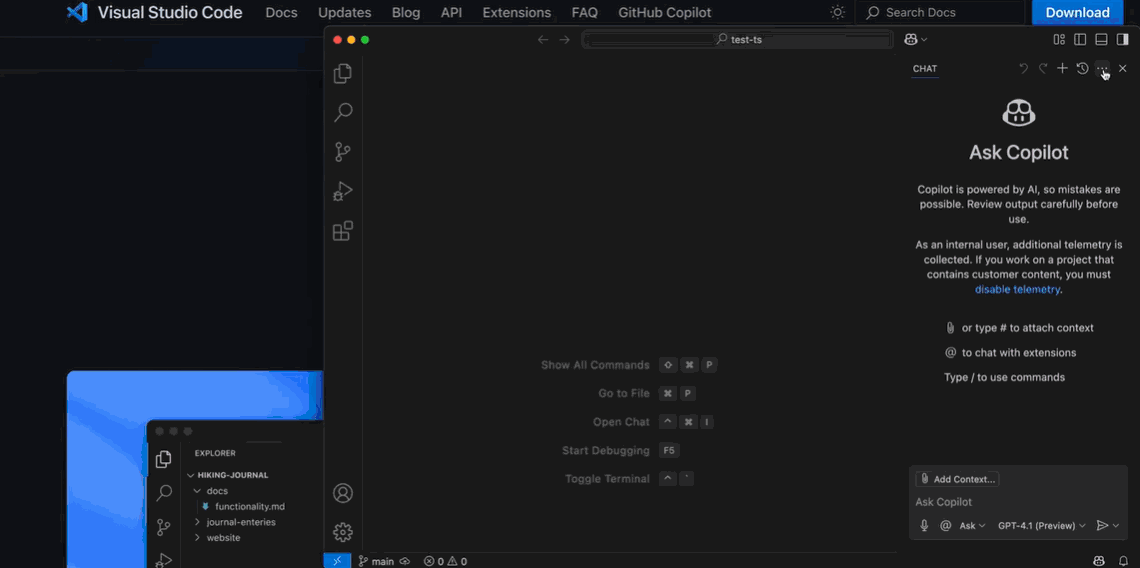The height and width of the screenshot is (568, 1140).
Task: Click the @ chat participants icon
Action: [945, 525]
